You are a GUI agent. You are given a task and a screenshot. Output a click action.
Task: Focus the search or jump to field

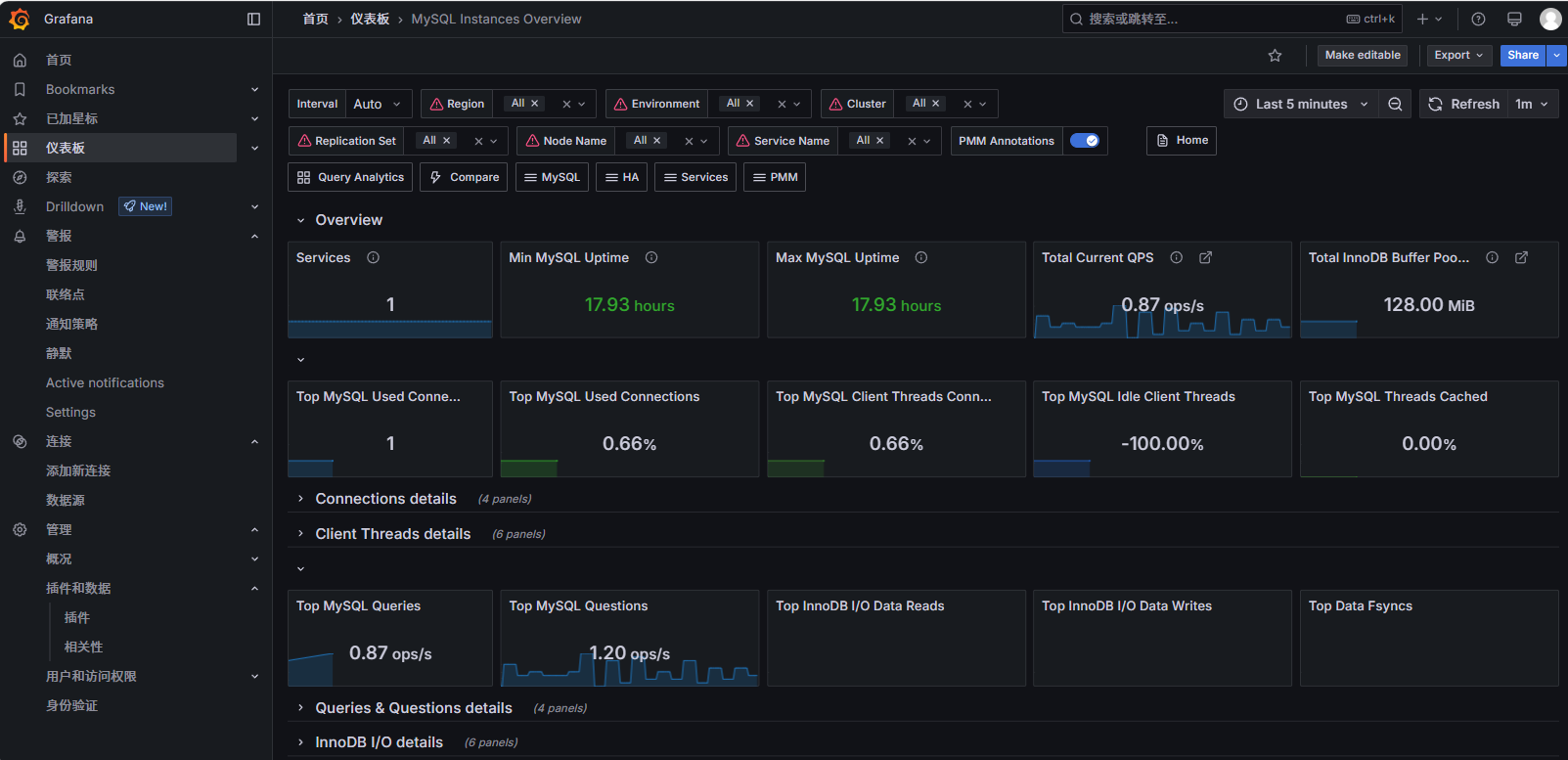coord(1232,19)
